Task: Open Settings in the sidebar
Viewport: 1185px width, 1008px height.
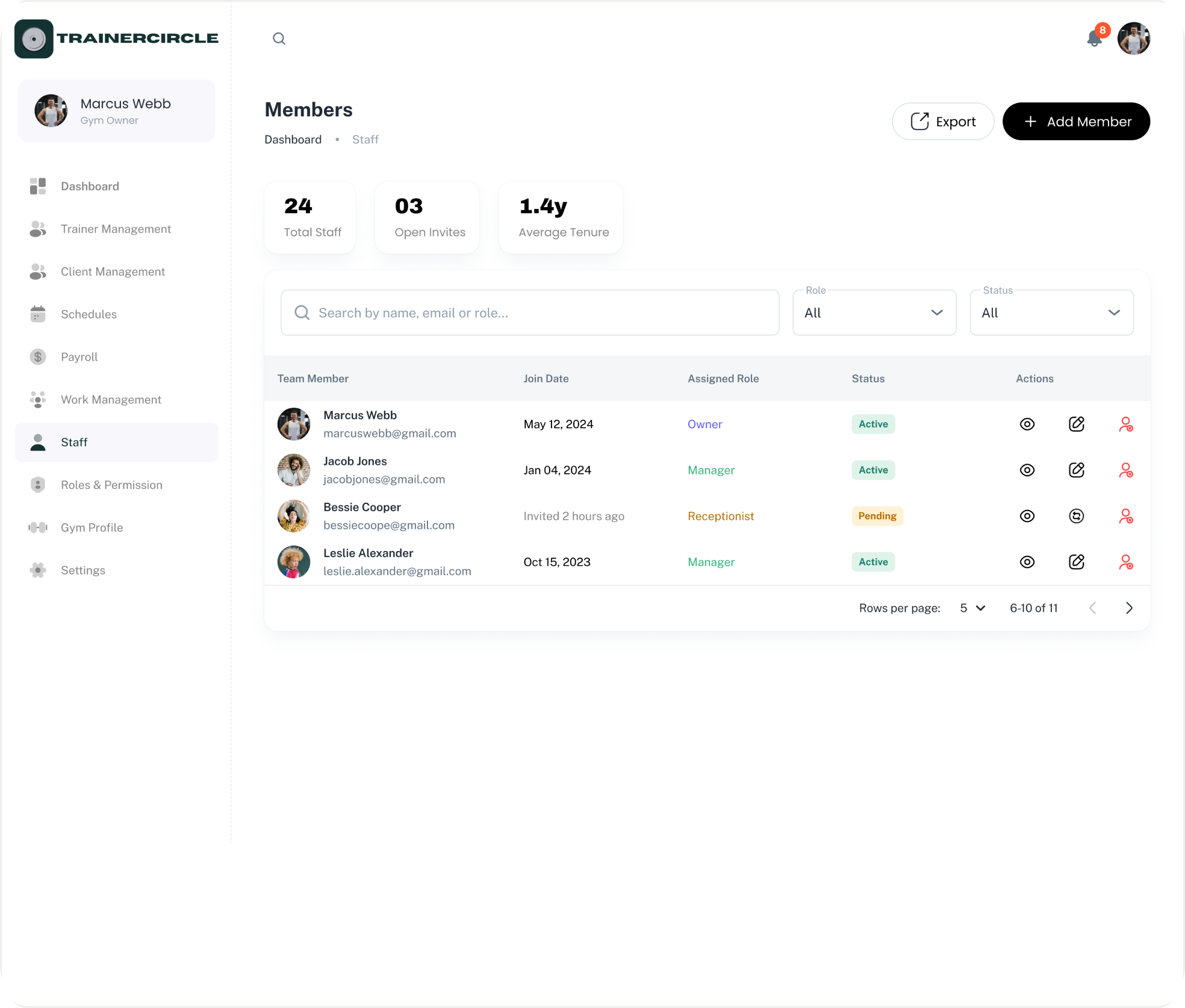Action: click(x=117, y=570)
